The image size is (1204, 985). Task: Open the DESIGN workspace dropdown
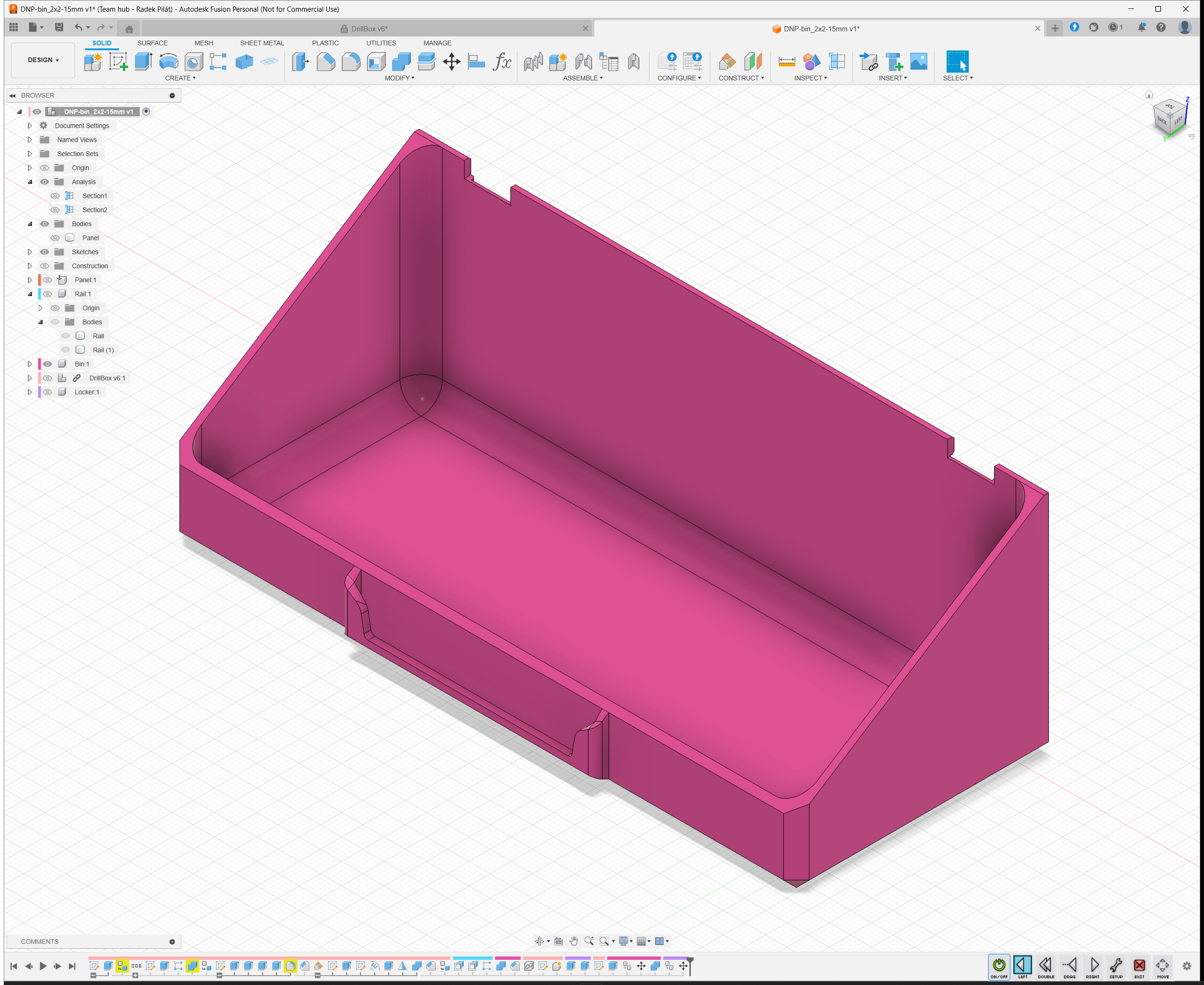tap(43, 60)
